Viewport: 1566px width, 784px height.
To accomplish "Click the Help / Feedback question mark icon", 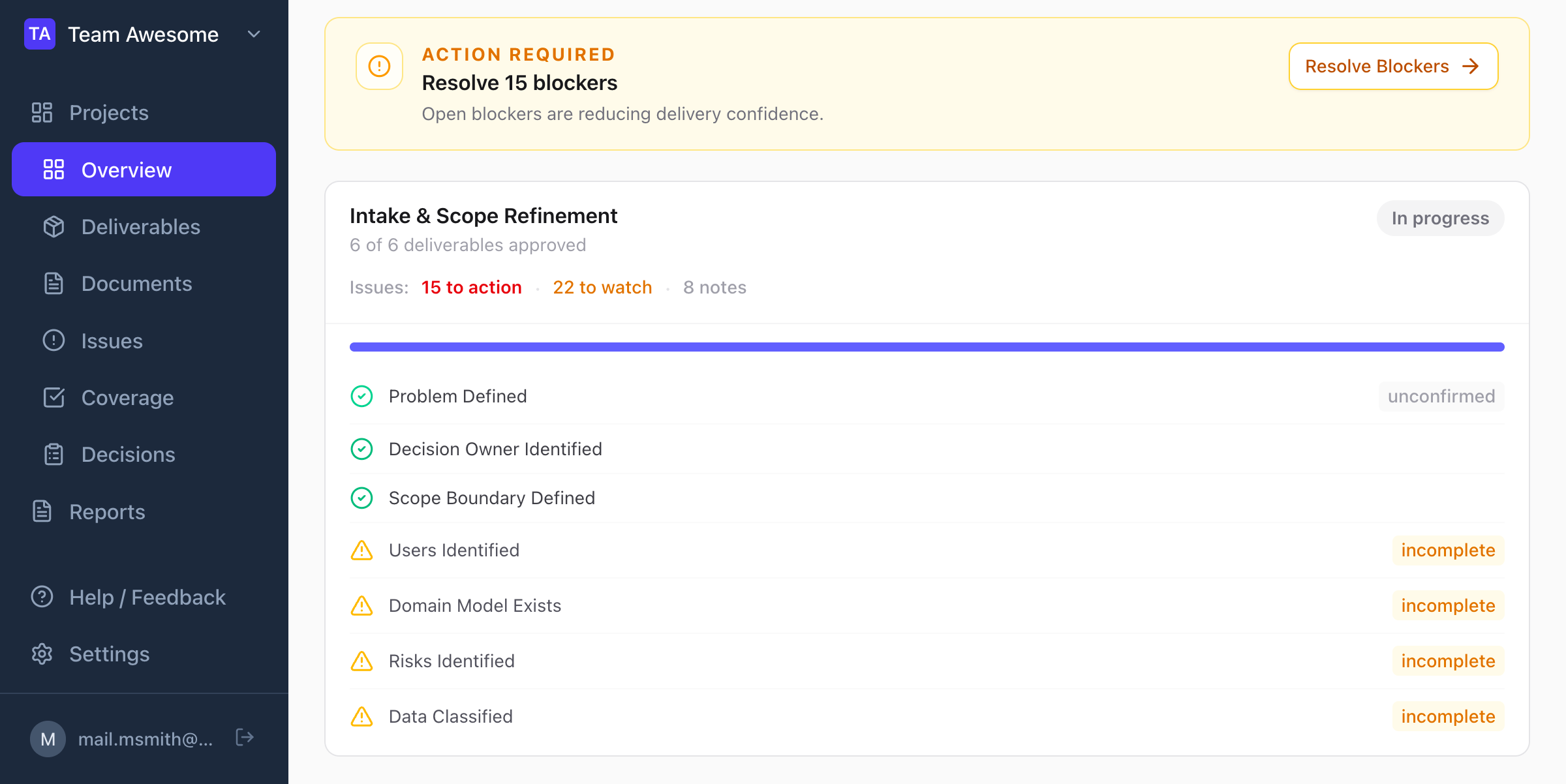I will coord(42,597).
